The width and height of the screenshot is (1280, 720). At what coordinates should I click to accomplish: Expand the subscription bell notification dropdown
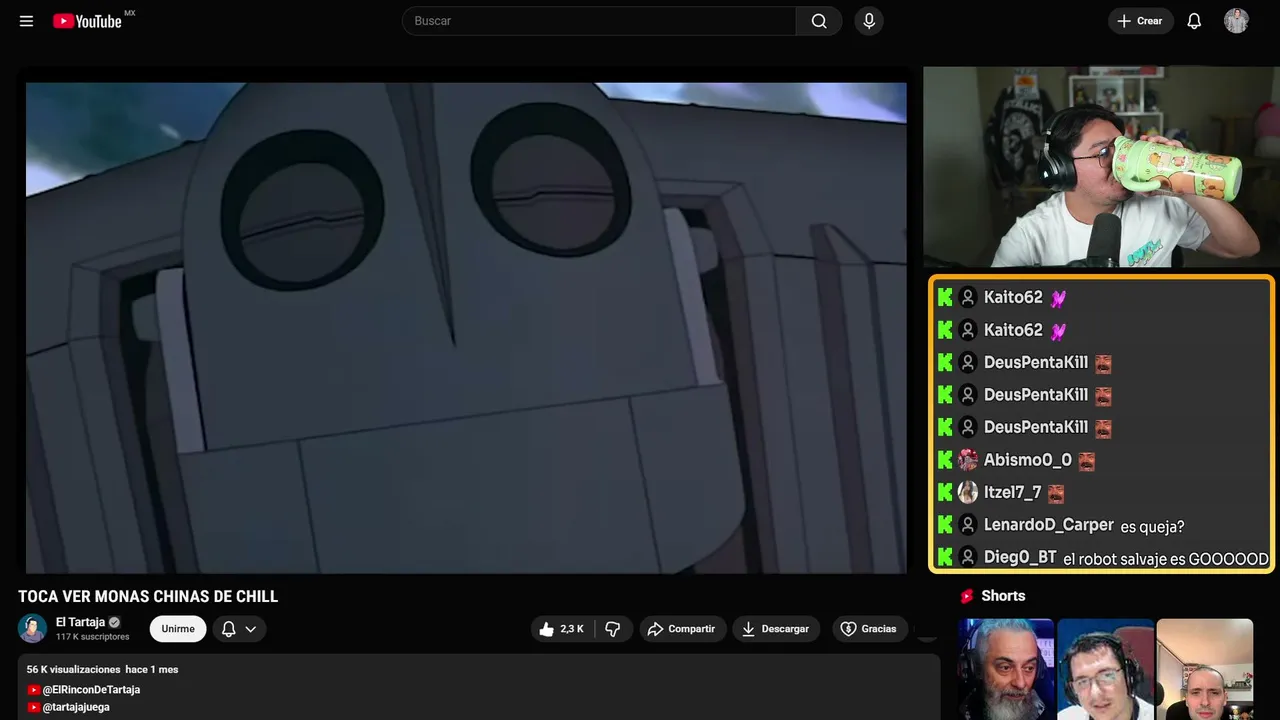pyautogui.click(x=238, y=629)
